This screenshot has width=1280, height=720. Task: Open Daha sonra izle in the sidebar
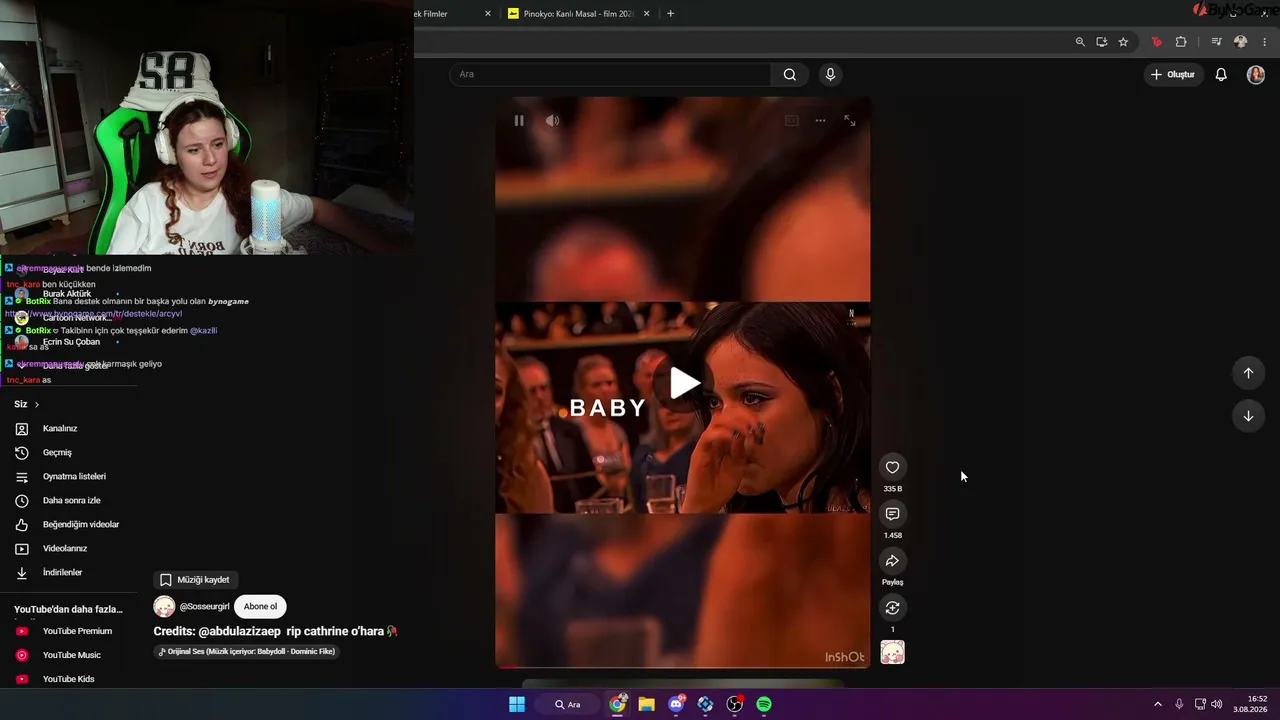(70, 501)
